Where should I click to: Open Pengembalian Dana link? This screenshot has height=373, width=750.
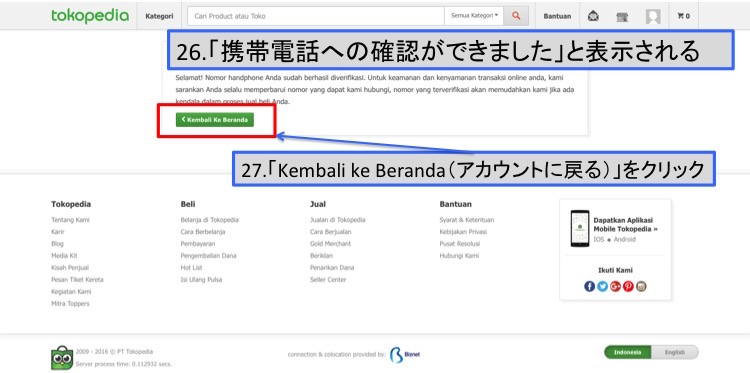click(209, 256)
